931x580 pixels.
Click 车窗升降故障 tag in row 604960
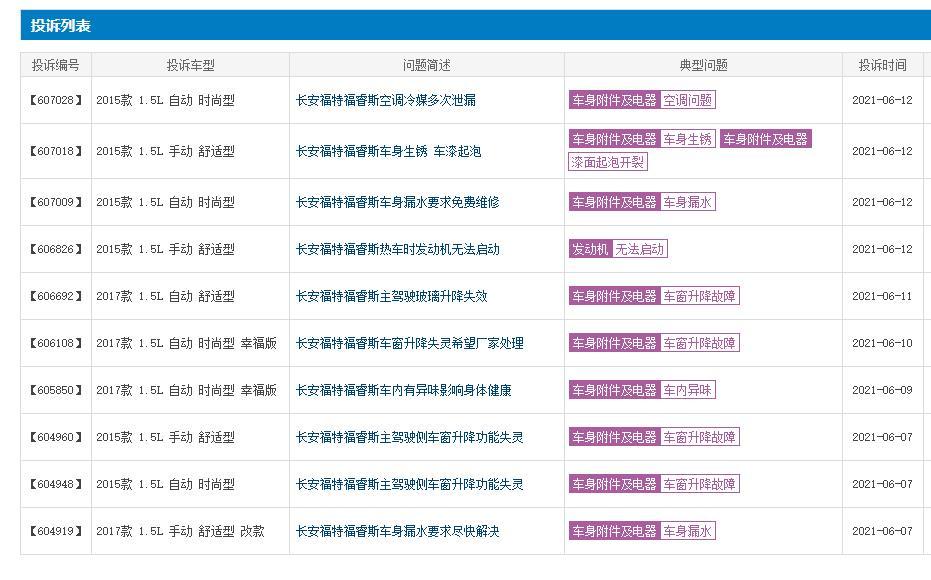[699, 438]
